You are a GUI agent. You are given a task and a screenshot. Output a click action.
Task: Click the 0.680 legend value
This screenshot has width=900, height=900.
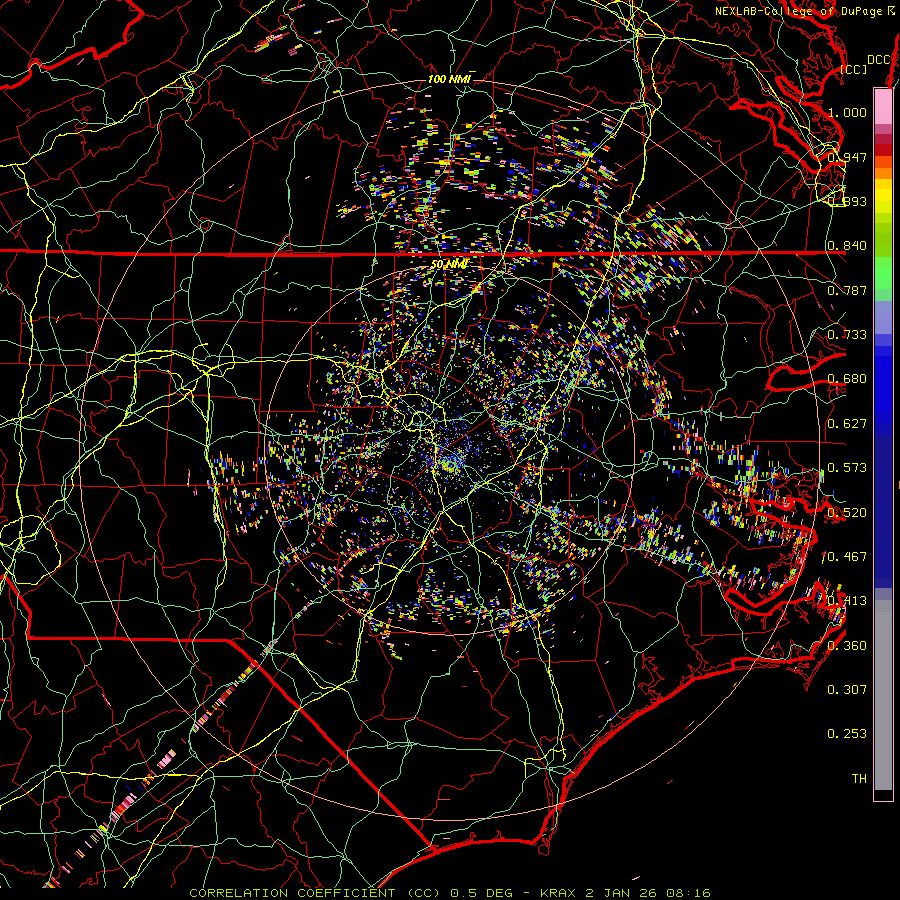[x=847, y=379]
